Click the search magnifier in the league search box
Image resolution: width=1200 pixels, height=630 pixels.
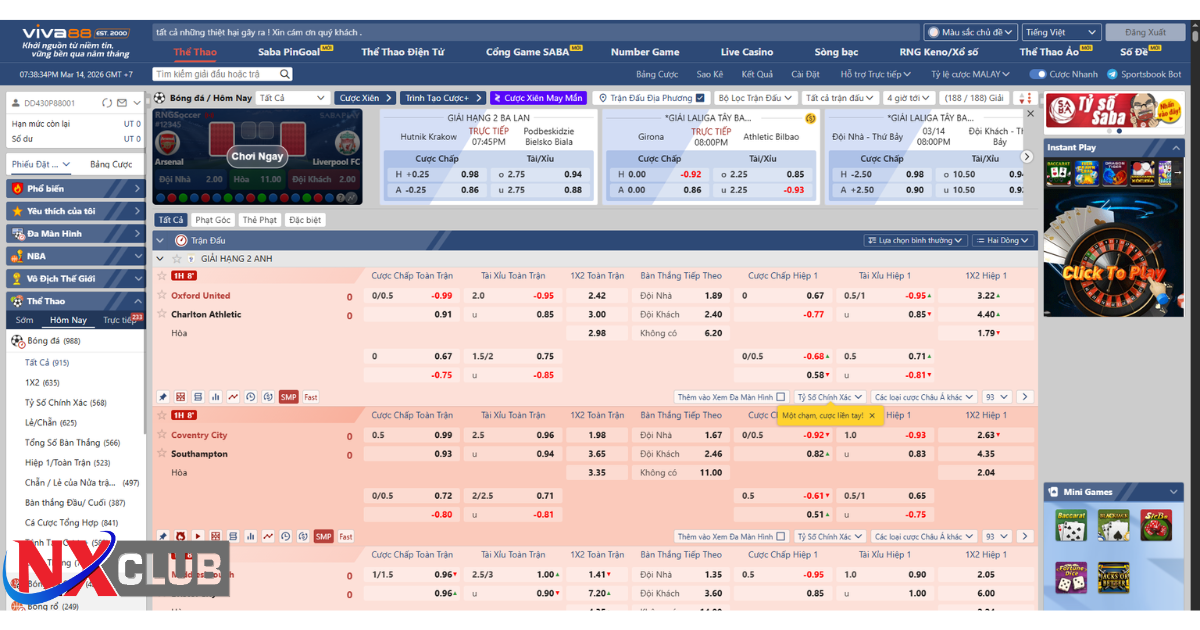pyautogui.click(x=283, y=73)
